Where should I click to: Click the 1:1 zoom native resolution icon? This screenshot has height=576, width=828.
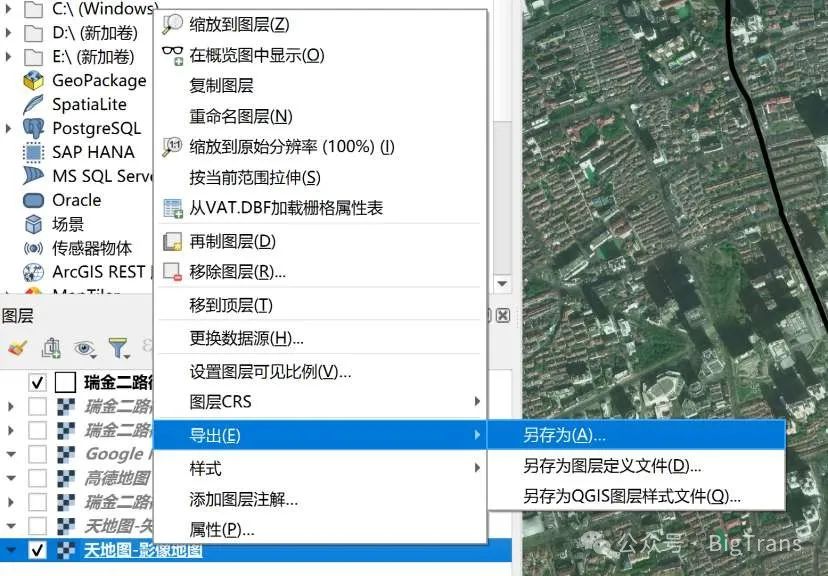[x=172, y=146]
